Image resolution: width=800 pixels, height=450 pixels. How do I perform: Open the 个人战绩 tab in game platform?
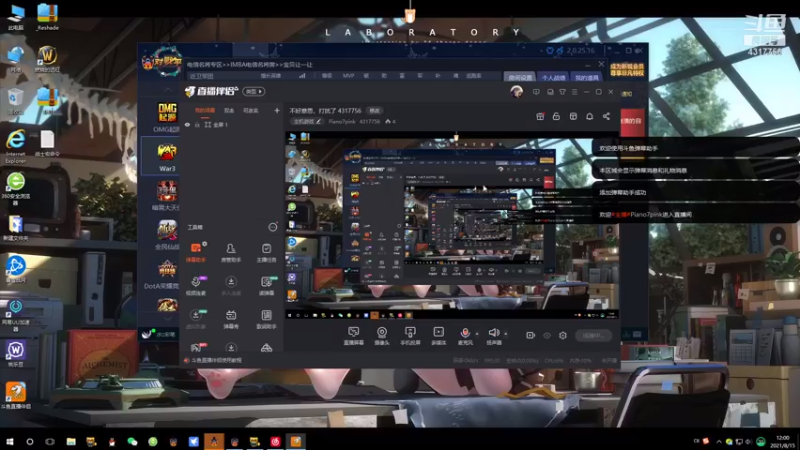click(553, 77)
